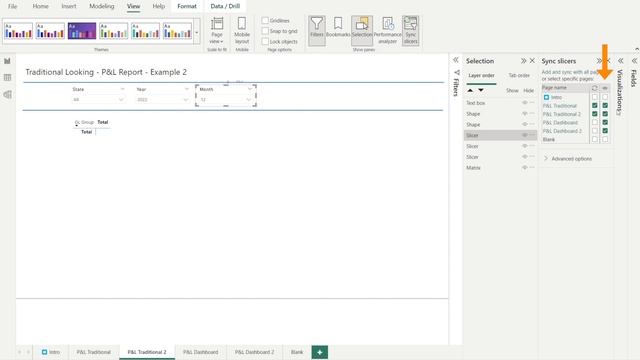Expand the Filters pane chevron
This screenshot has height=360, width=640.
pyautogui.click(x=456, y=60)
